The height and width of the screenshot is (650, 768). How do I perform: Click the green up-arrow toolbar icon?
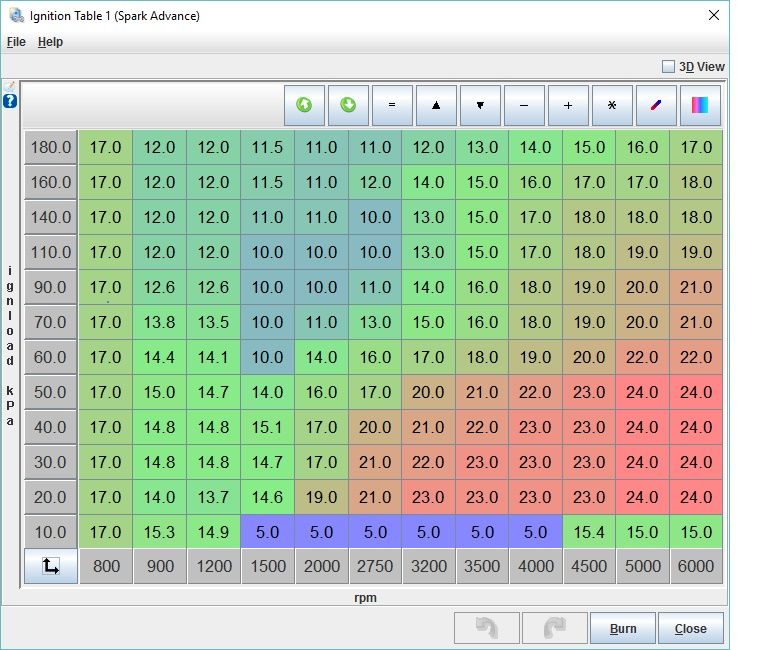pyautogui.click(x=304, y=105)
